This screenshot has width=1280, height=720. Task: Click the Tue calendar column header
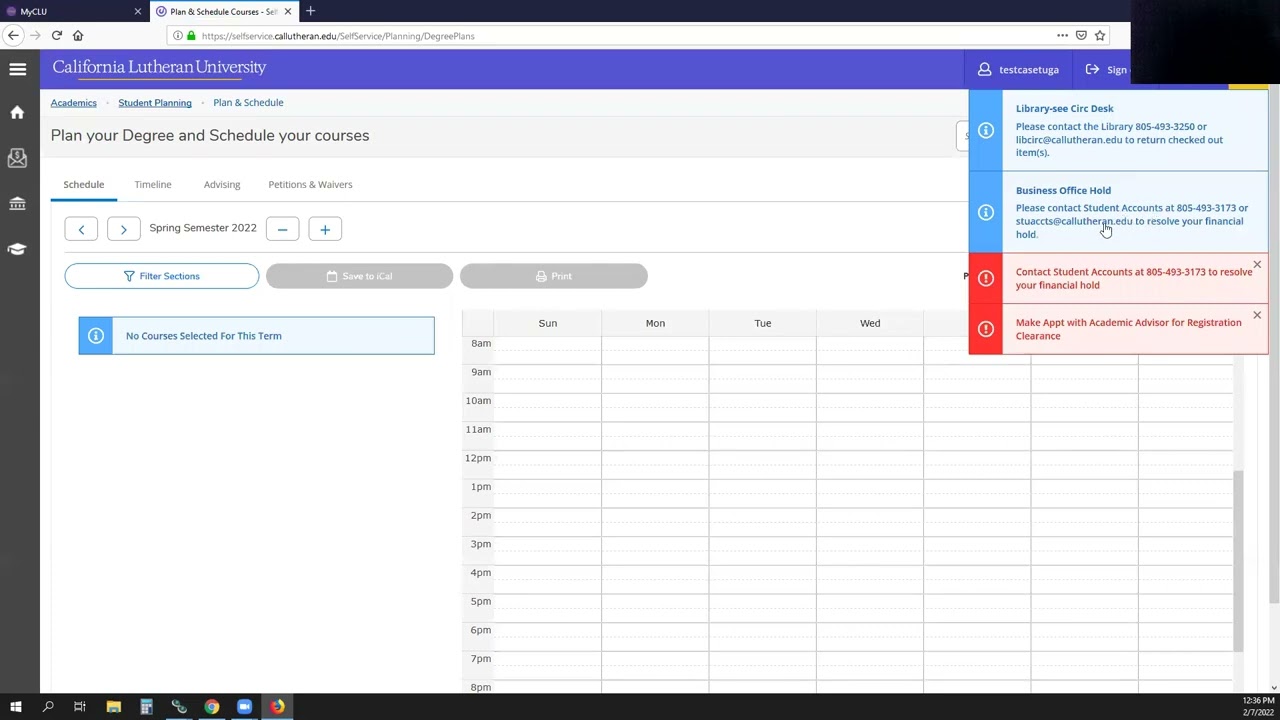click(x=763, y=323)
